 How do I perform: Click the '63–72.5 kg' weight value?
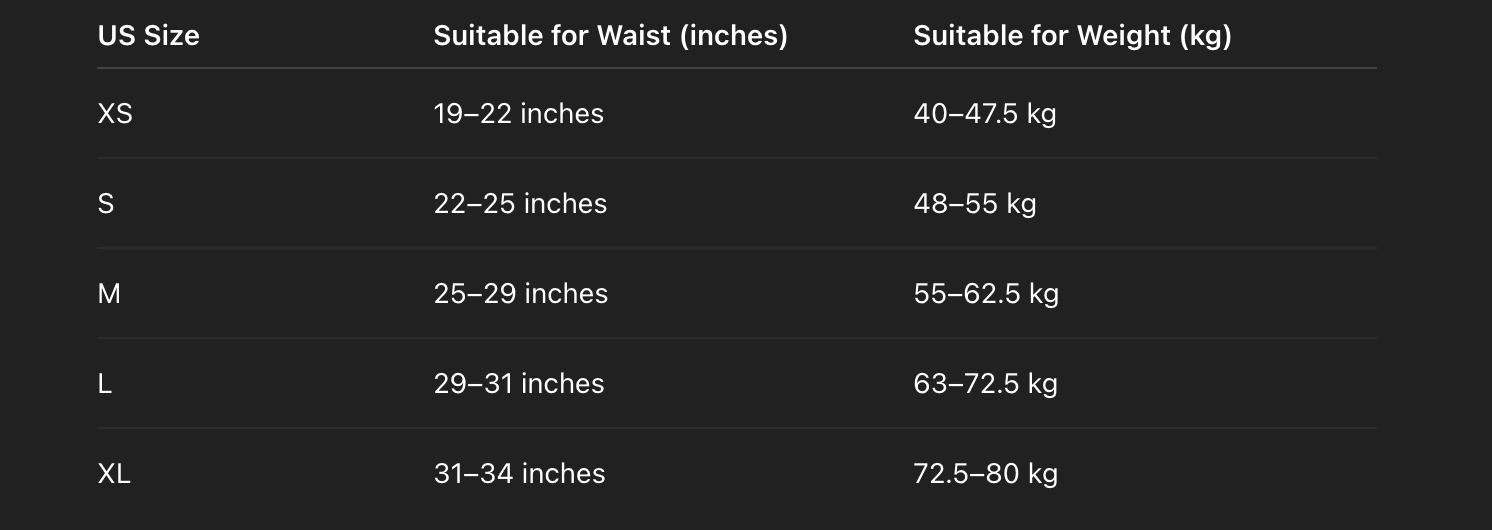click(985, 384)
